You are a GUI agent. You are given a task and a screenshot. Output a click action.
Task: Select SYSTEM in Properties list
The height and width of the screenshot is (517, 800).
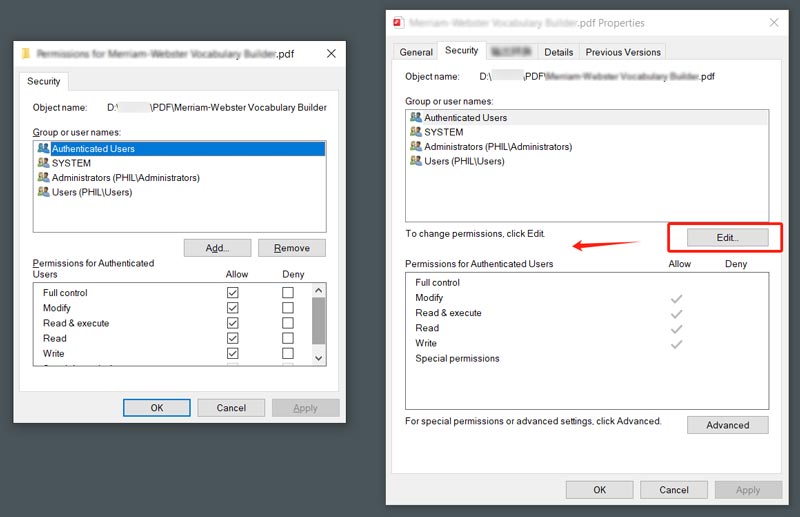(587, 132)
